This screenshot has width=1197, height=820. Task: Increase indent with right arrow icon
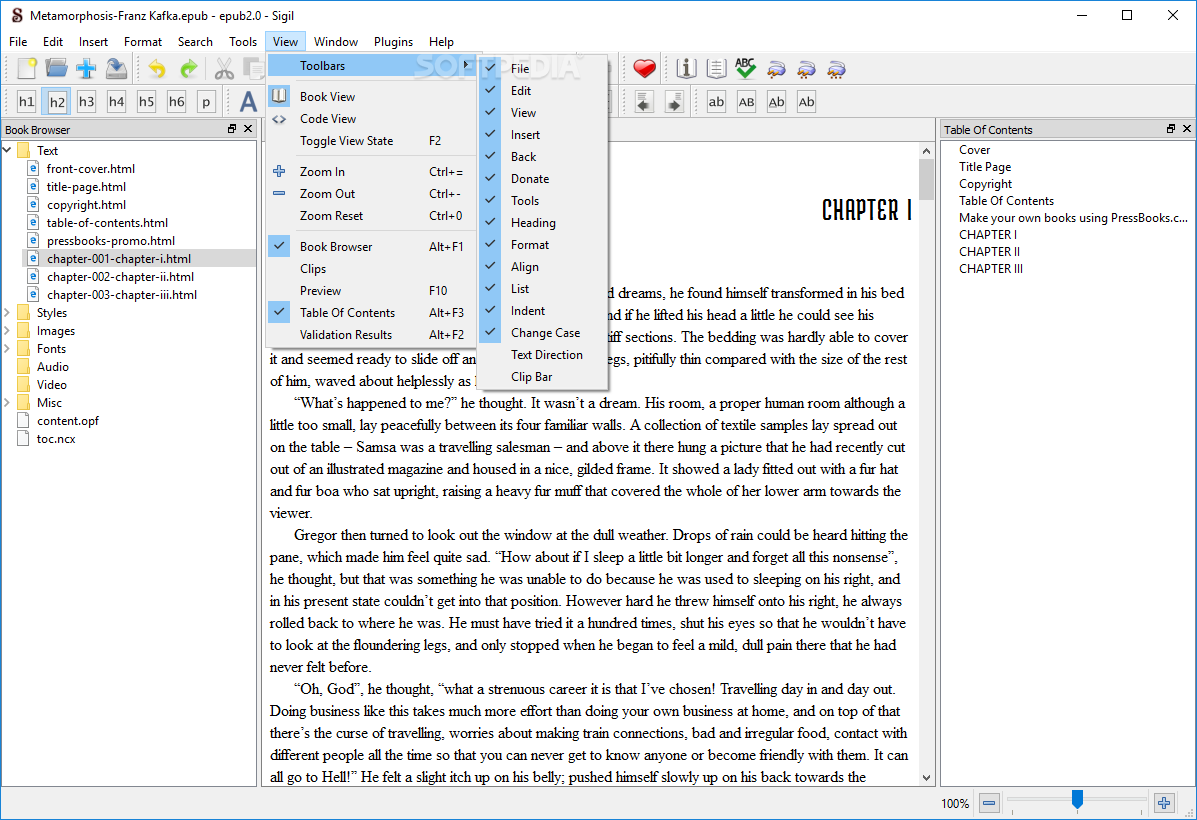[674, 102]
